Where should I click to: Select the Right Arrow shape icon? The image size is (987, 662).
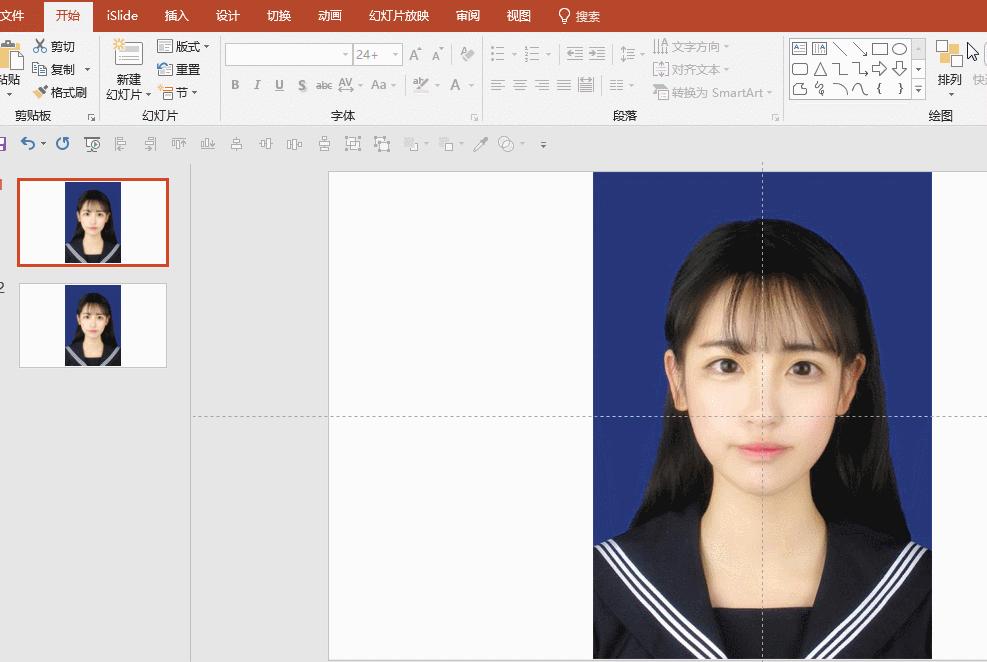[x=880, y=68]
